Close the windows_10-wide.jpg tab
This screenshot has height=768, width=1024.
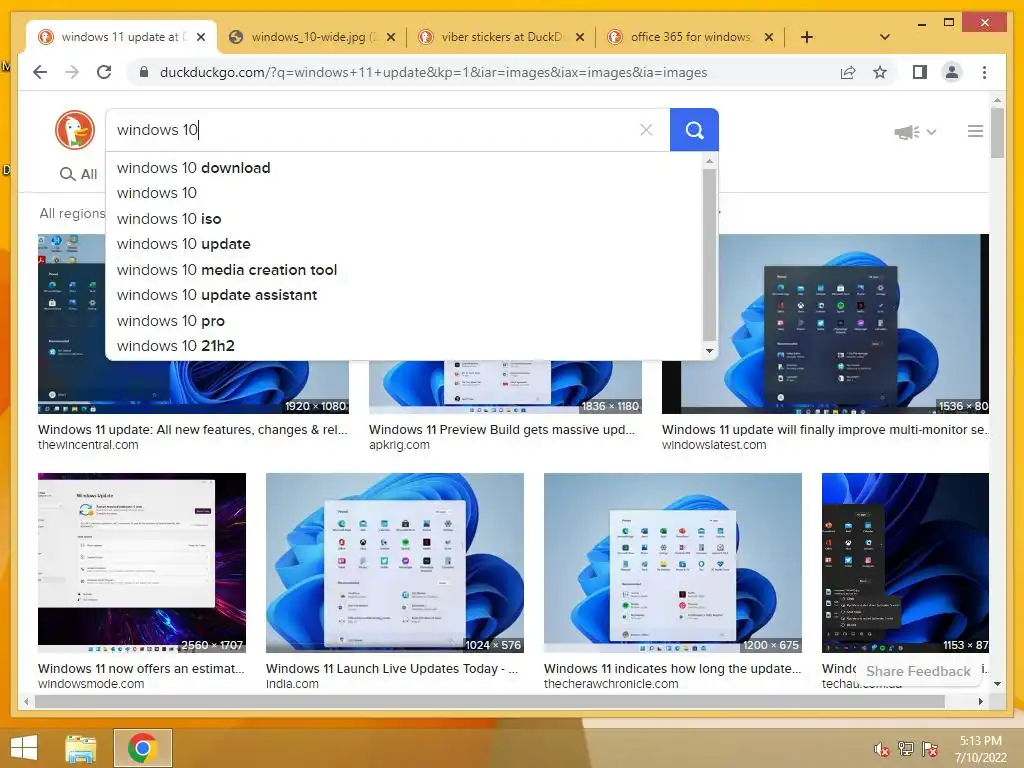pyautogui.click(x=391, y=37)
